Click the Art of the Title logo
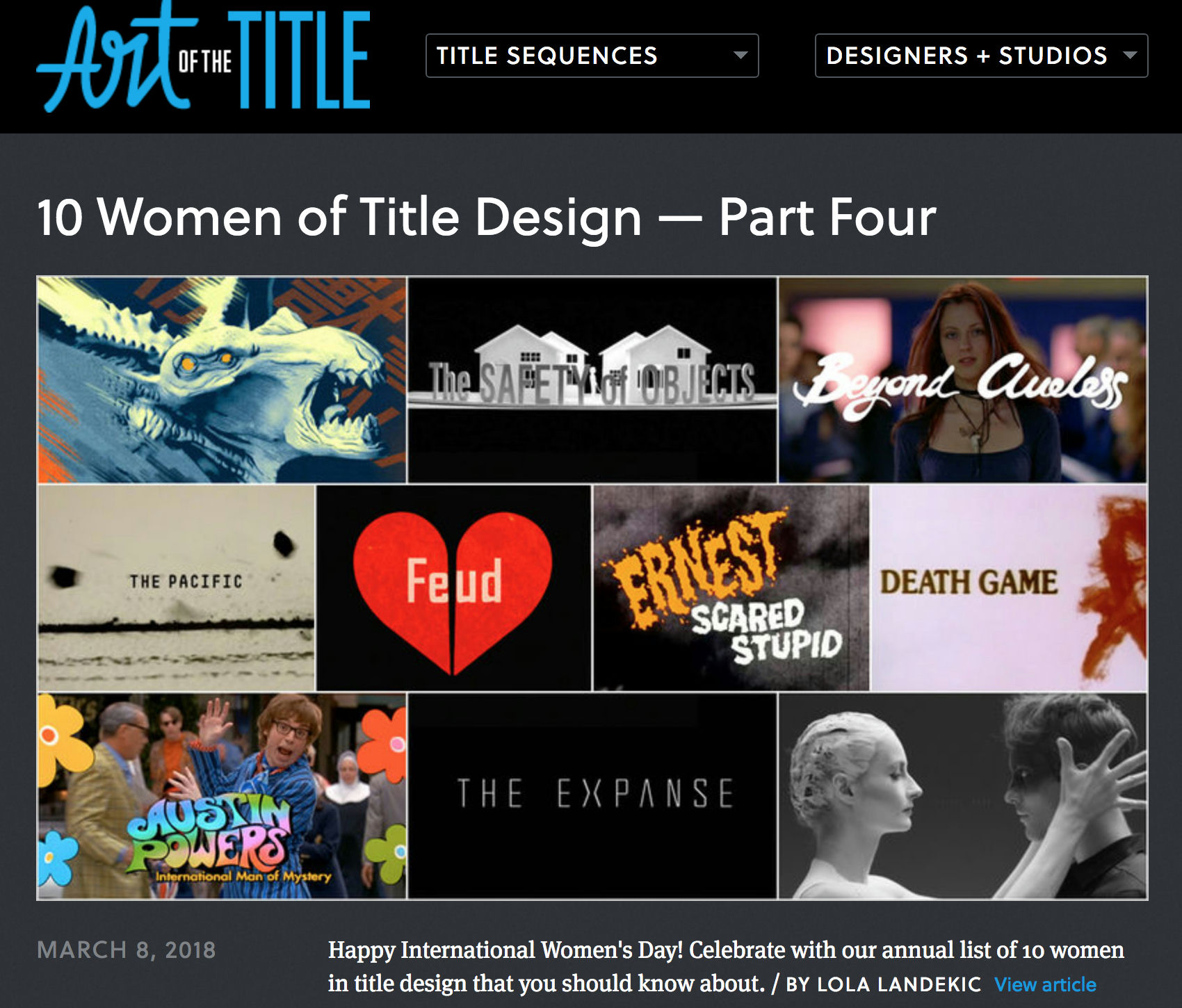 [x=203, y=59]
